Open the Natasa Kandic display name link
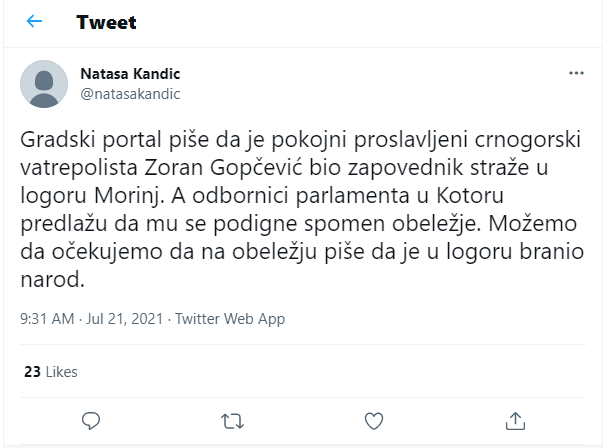Screen dimensions: 606x448 [x=130, y=74]
